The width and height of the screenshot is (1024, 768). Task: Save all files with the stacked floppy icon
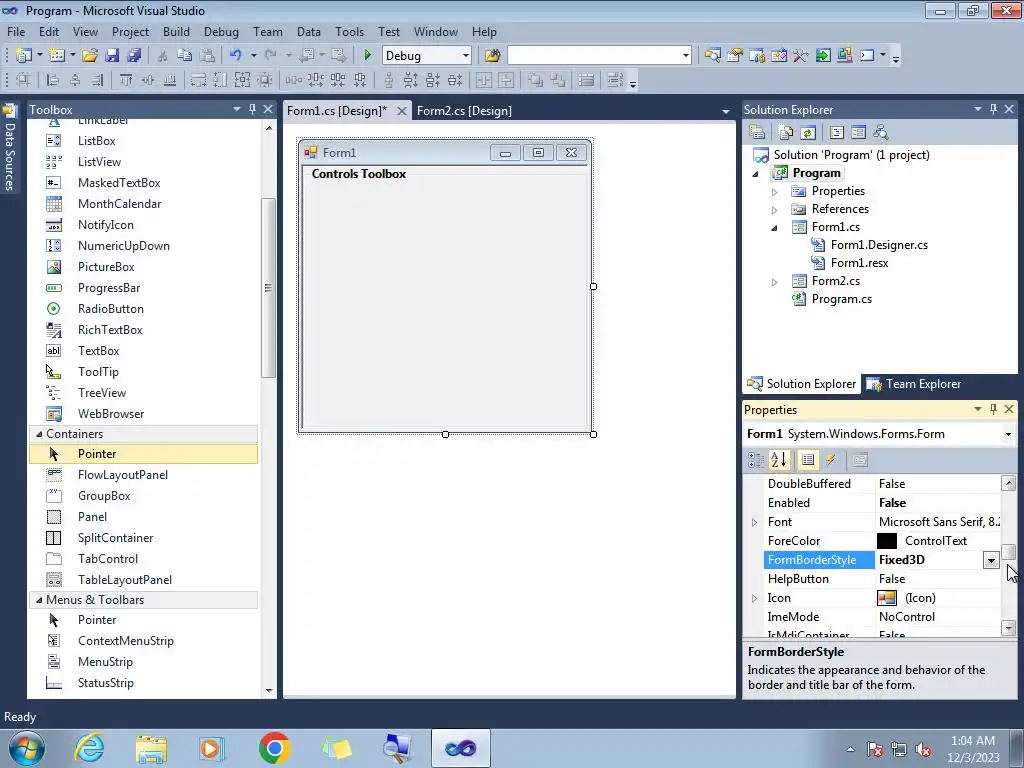pyautogui.click(x=134, y=56)
